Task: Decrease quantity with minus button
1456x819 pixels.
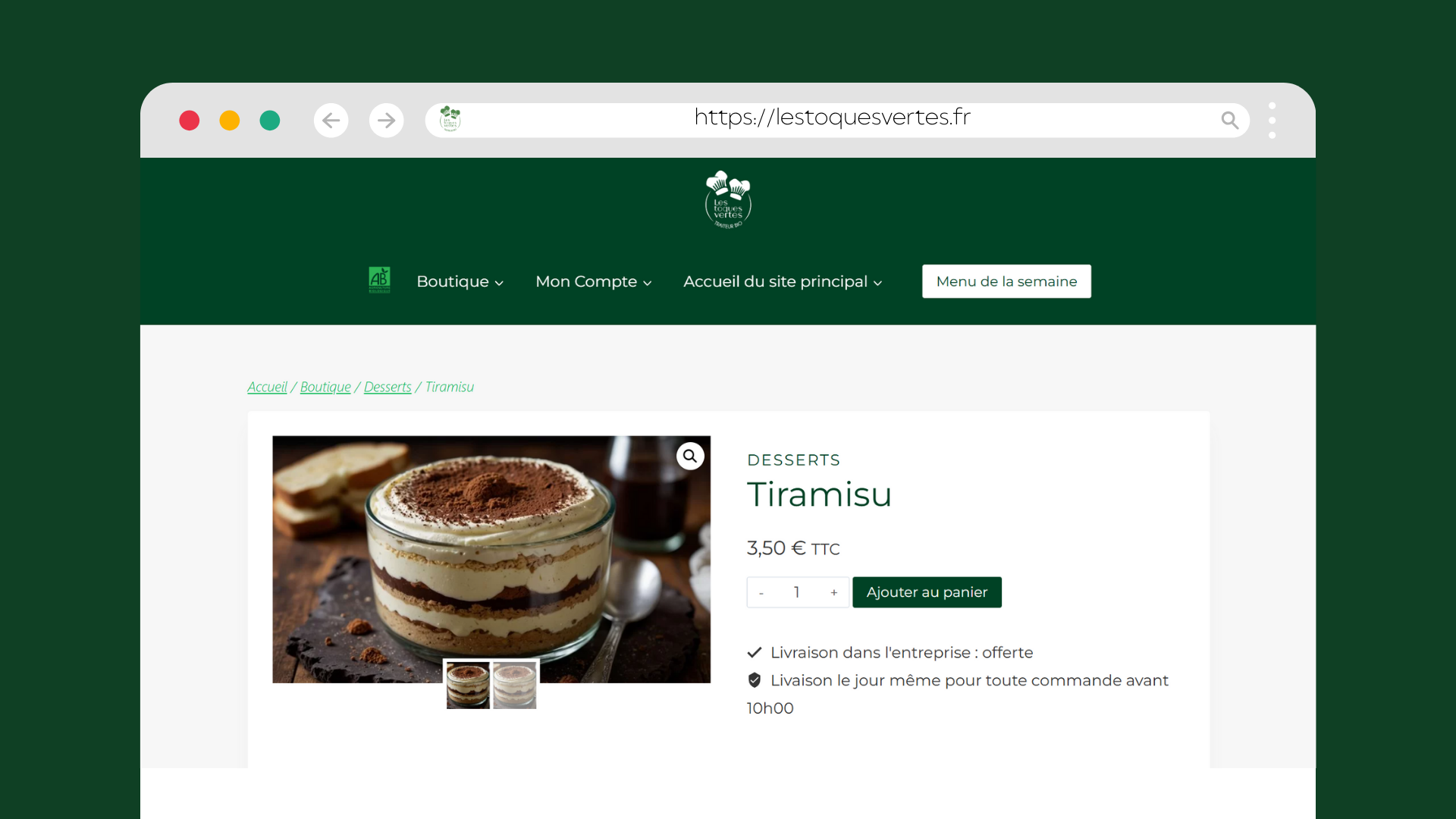Action: tap(761, 592)
